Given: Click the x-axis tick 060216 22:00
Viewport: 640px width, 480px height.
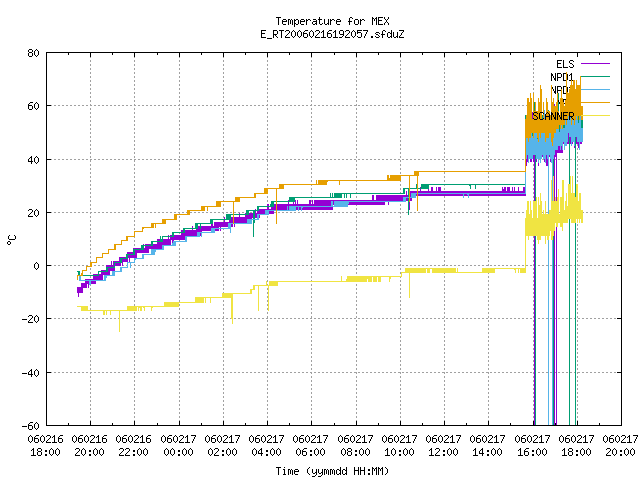Looking at the screenshot, I should pyautogui.click(x=134, y=445).
